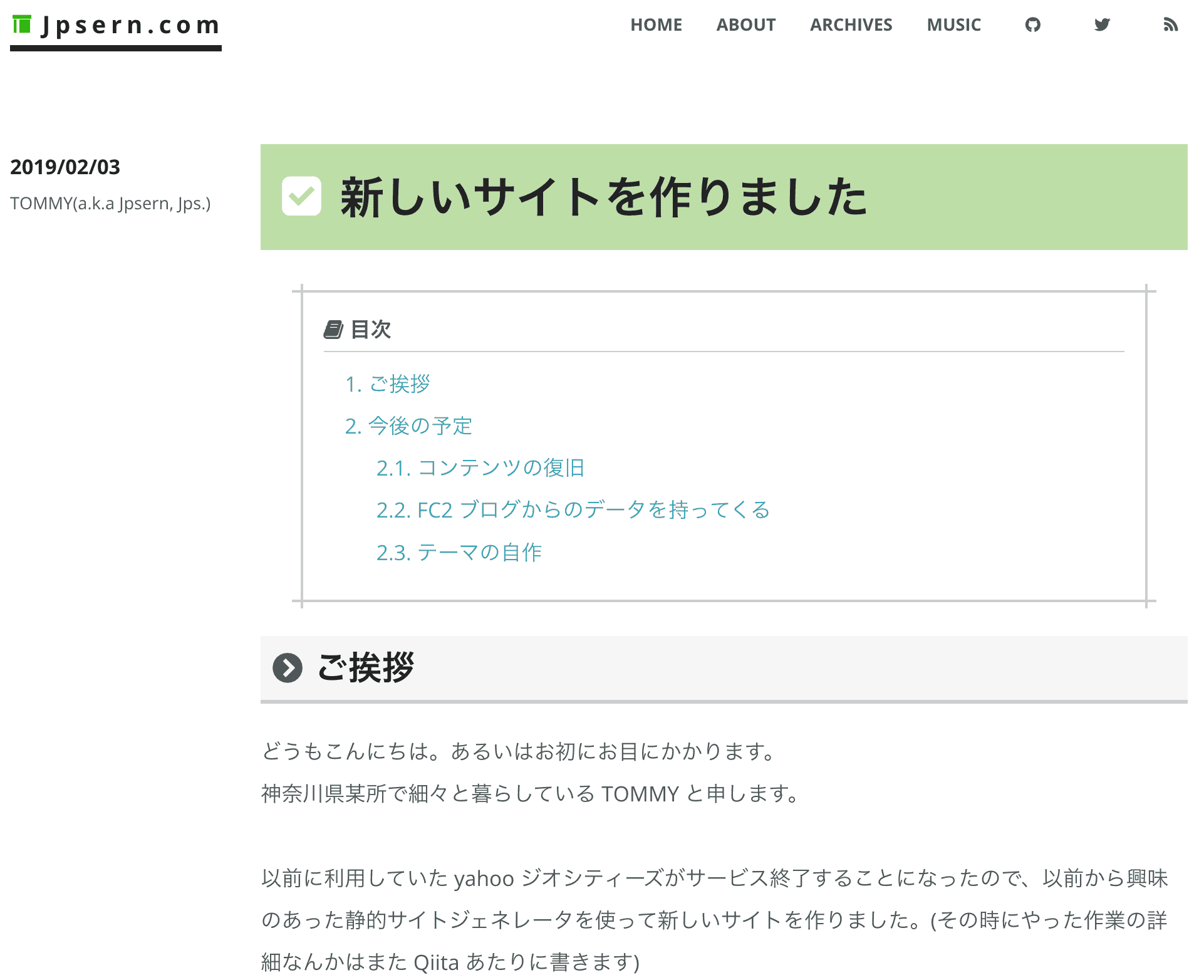1204x980 pixels.
Task: Open the GitHub profile icon
Action: tap(1032, 24)
